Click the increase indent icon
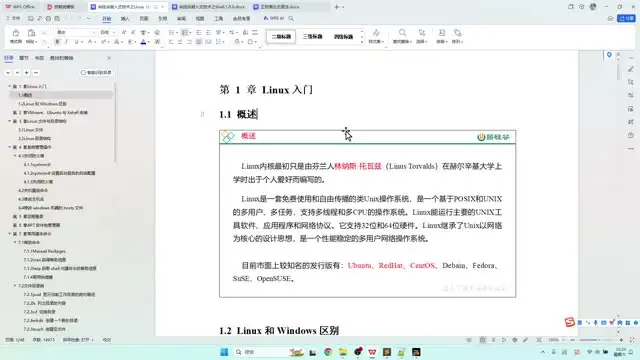 [x=208, y=32]
